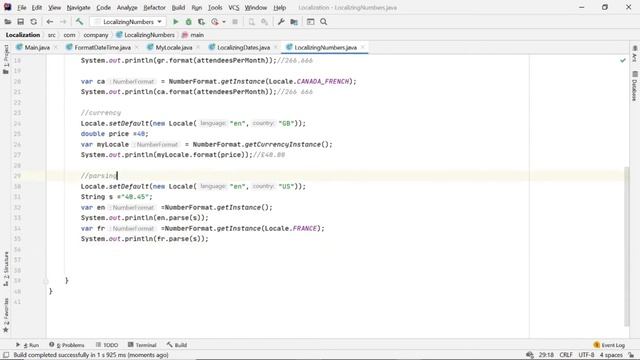Viewport: 640px width, 360px height.
Task: Open the LocalizingNumbers run configuration dropdown
Action: pyautogui.click(x=128, y=22)
